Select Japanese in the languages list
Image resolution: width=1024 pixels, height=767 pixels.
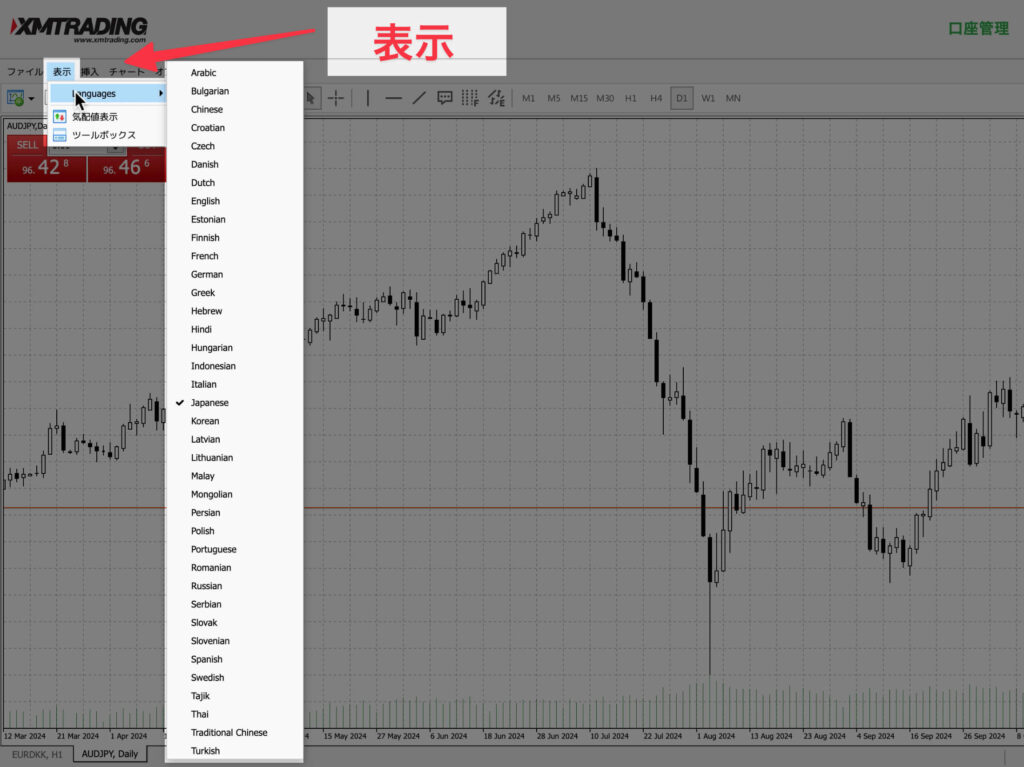[209, 403]
